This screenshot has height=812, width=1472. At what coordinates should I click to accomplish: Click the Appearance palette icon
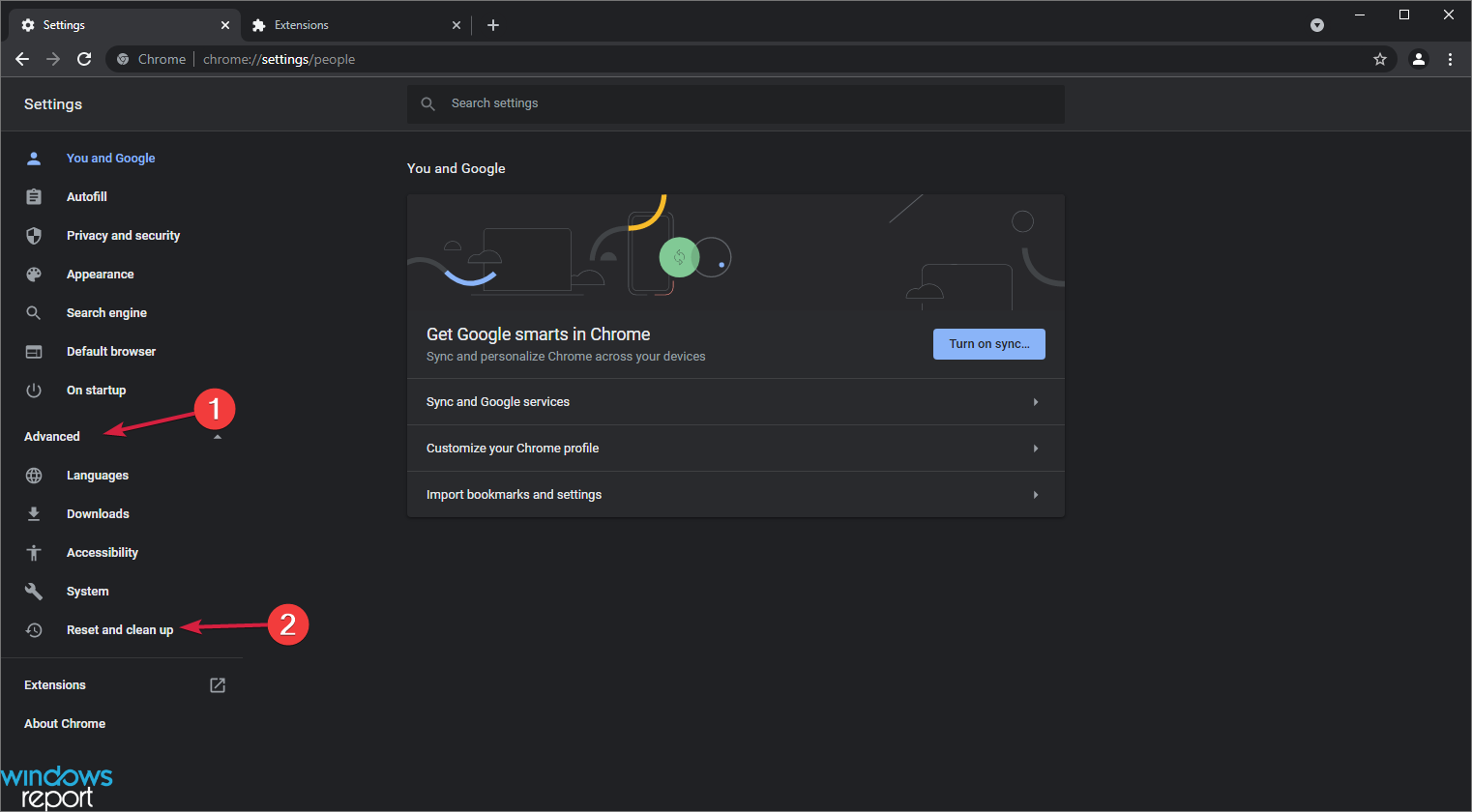(x=34, y=274)
